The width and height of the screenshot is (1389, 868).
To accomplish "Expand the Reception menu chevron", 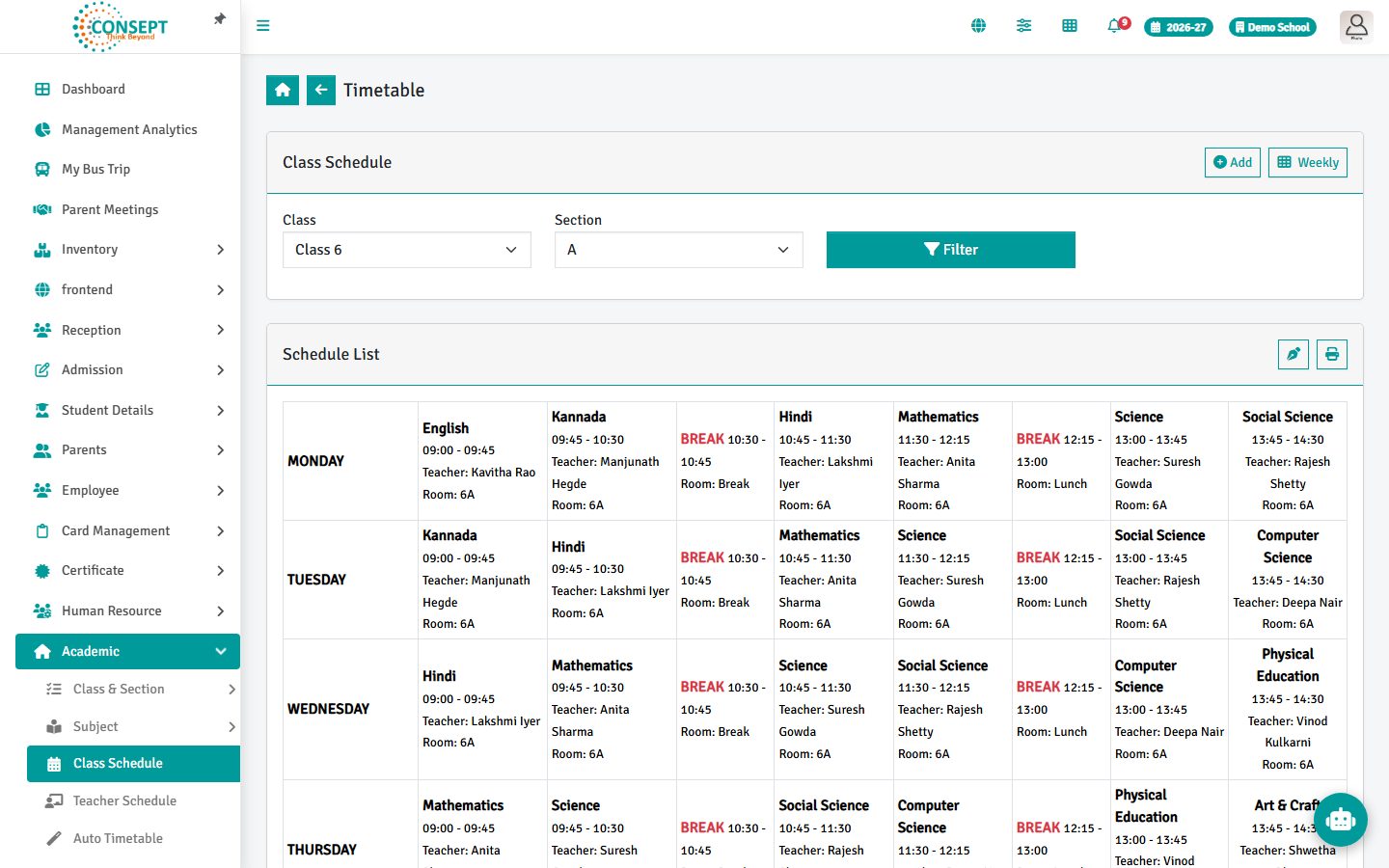I will tap(220, 330).
